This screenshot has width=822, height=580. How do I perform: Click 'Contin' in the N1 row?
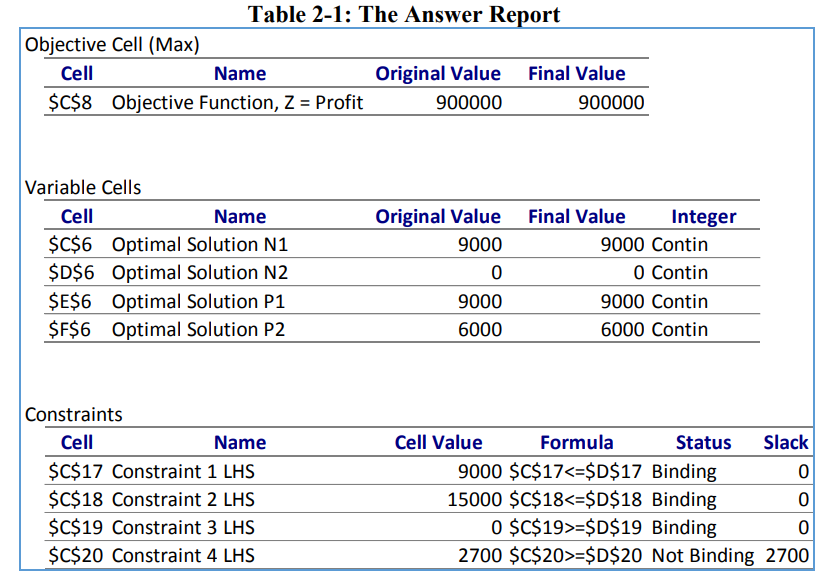point(679,244)
